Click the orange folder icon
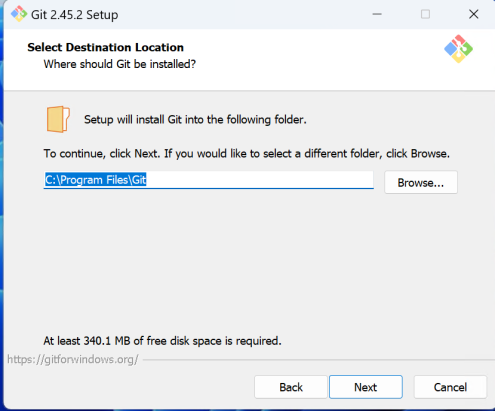The width and height of the screenshot is (495, 411). coord(58,119)
